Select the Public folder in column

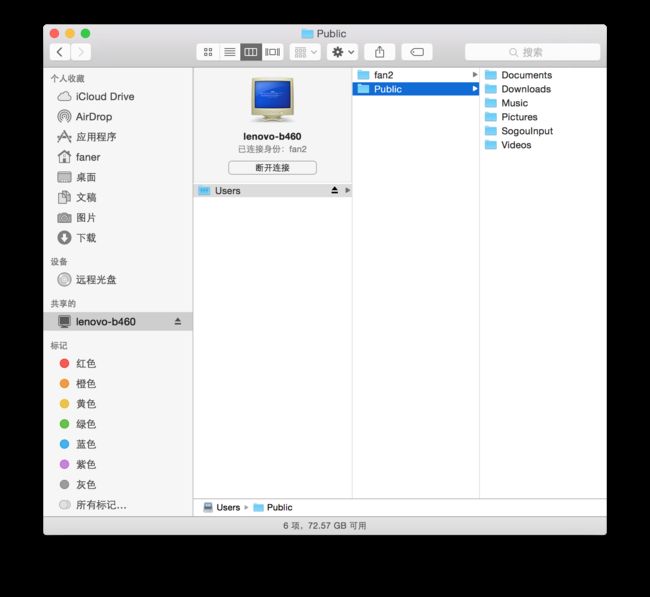click(416, 89)
